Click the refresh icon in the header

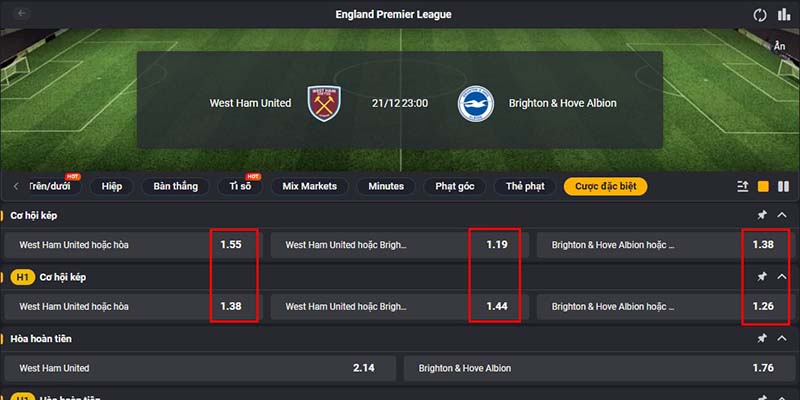tap(760, 15)
